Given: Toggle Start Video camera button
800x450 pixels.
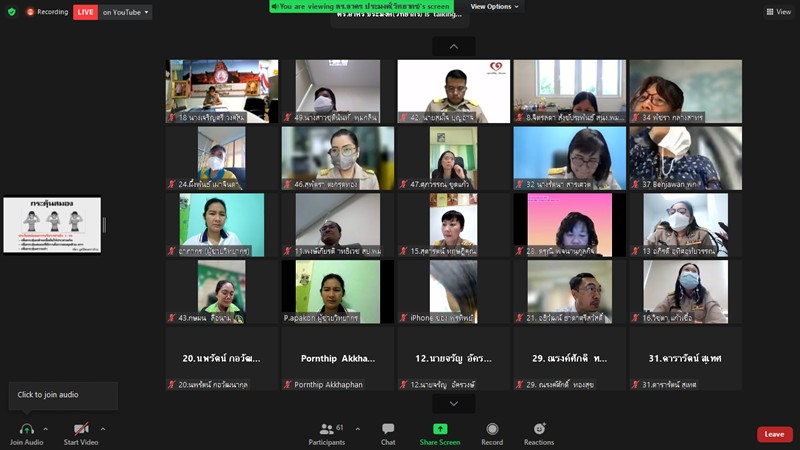Looking at the screenshot, I should click(81, 434).
